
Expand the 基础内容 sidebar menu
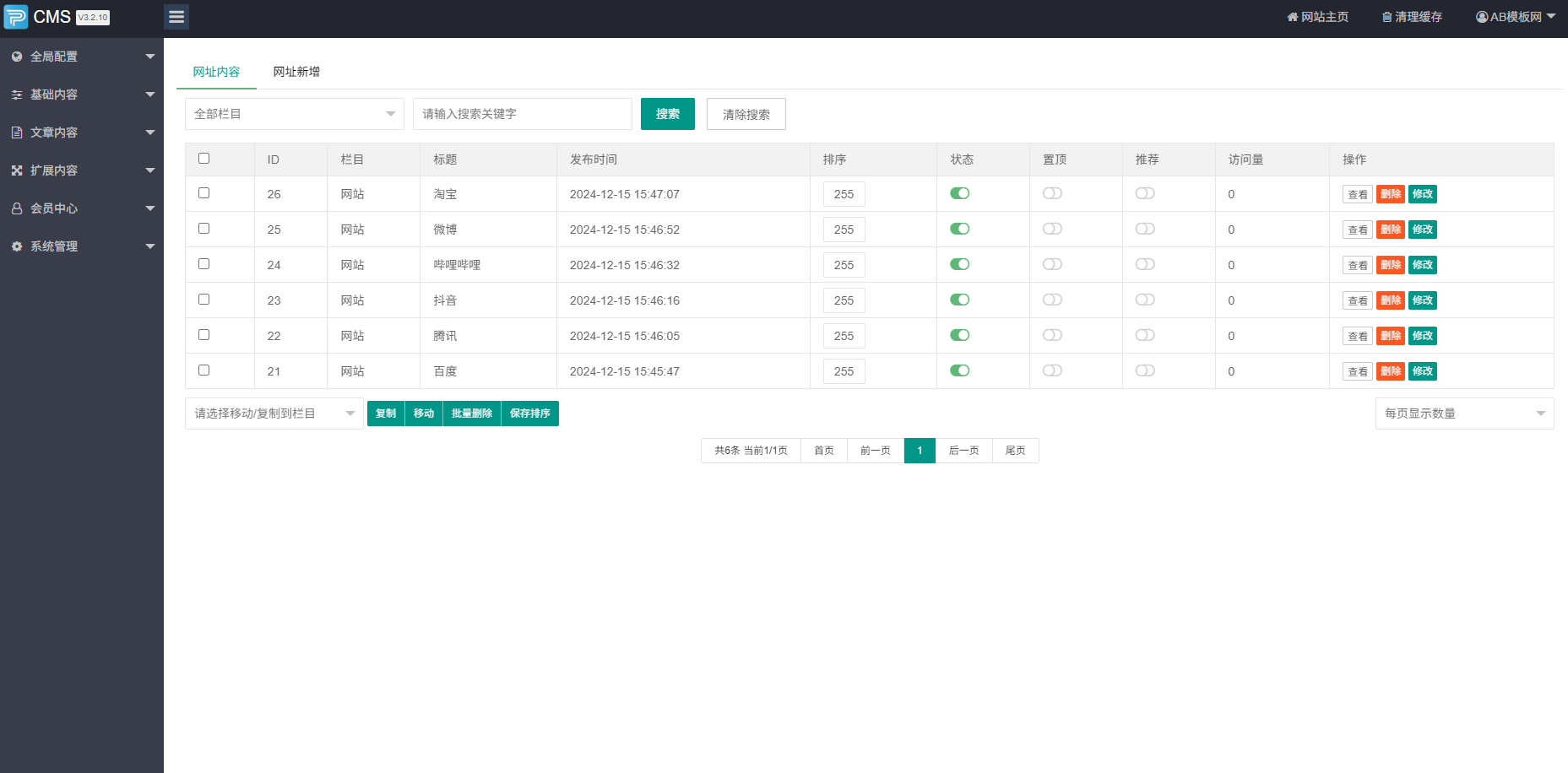[x=82, y=95]
